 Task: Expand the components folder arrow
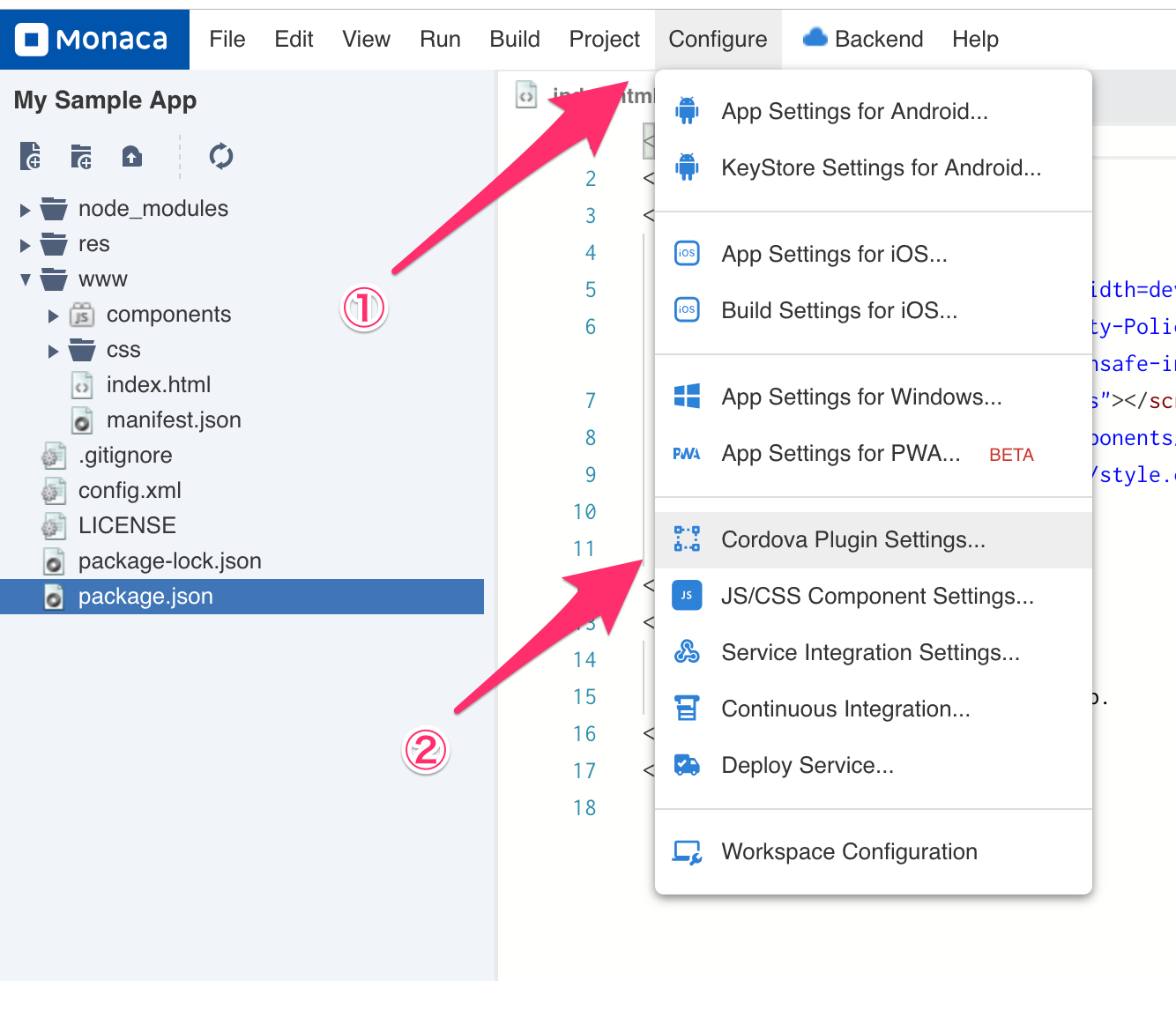tap(54, 315)
